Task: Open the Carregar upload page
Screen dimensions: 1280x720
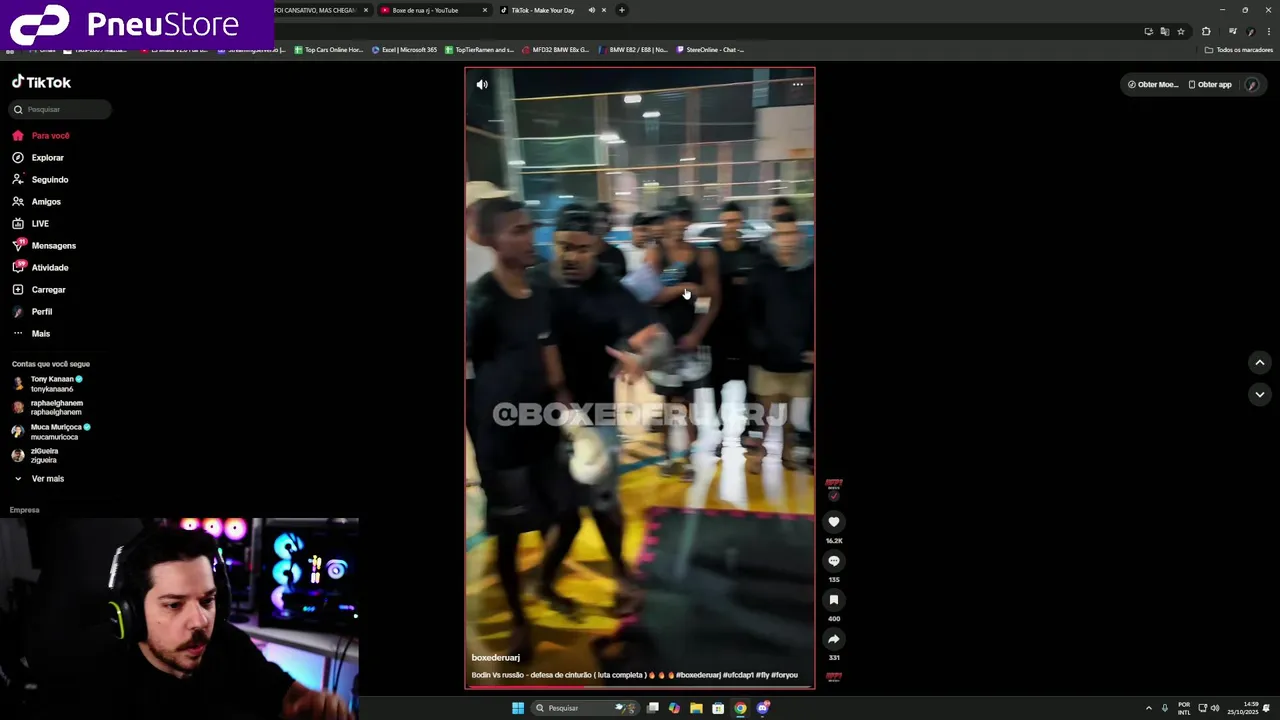Action: point(39,290)
